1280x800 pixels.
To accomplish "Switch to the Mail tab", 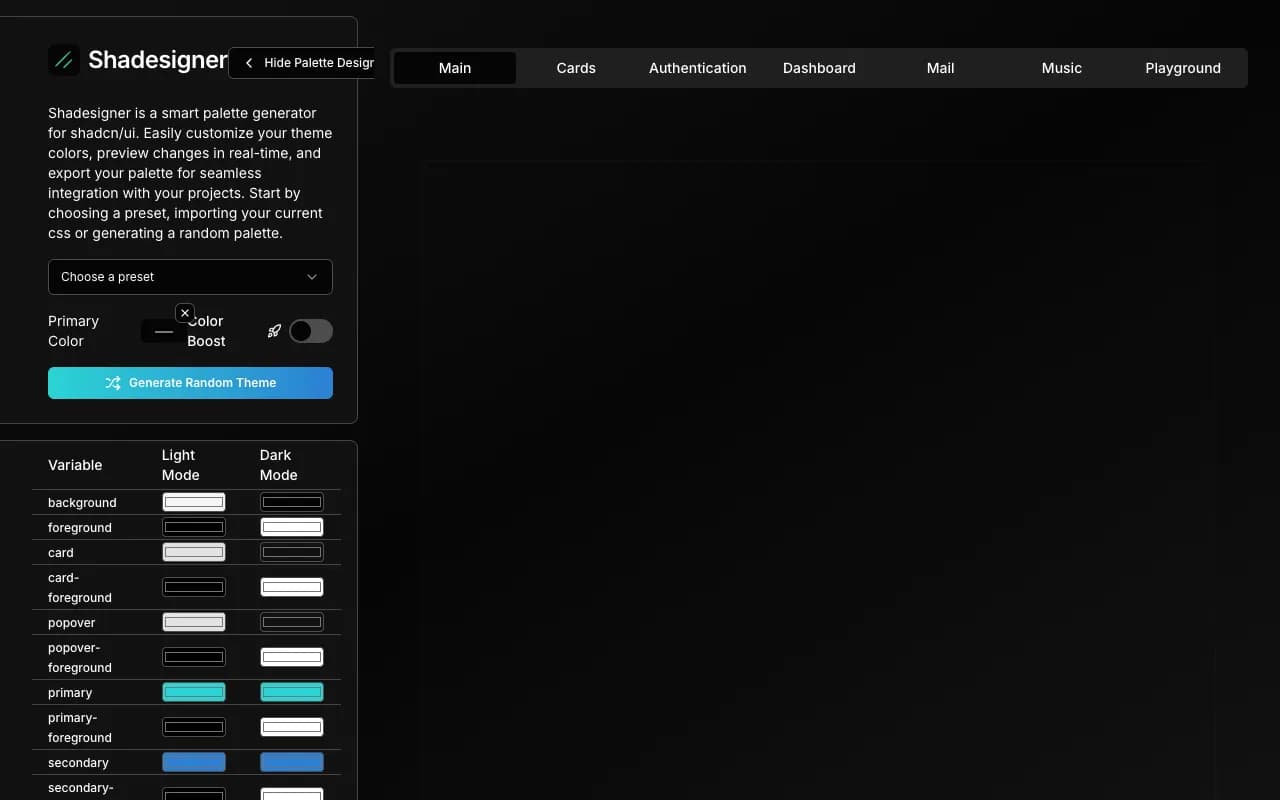I will (x=940, y=68).
